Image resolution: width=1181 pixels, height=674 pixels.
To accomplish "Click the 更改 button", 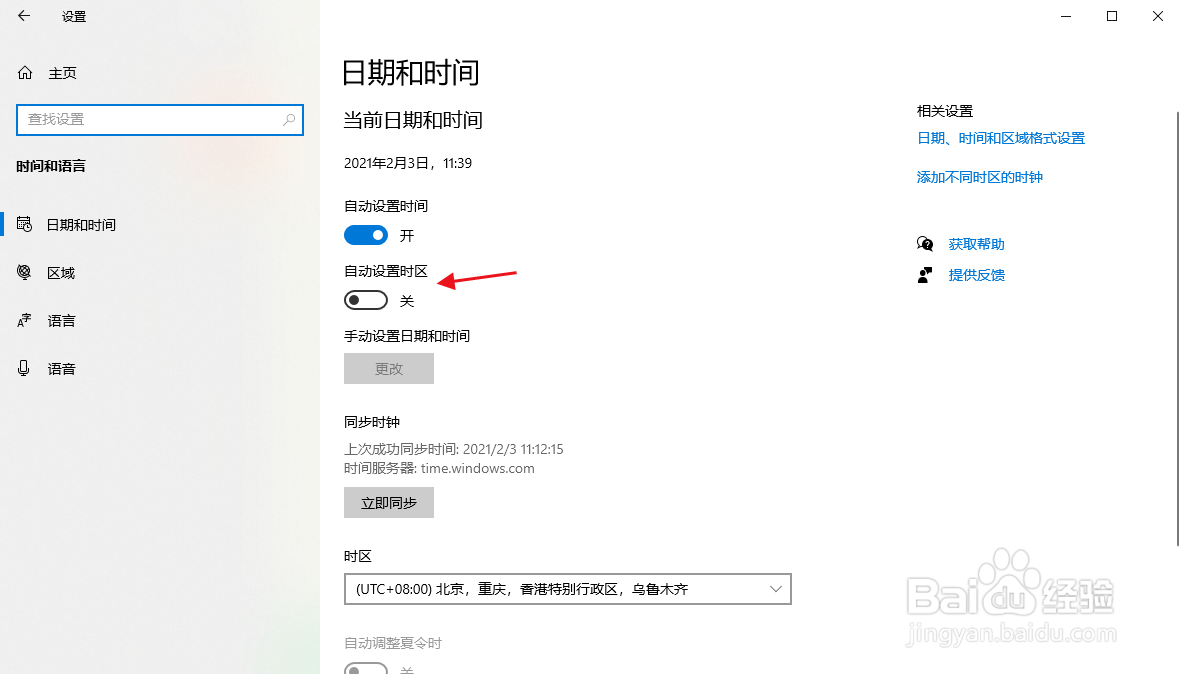I will 389,368.
